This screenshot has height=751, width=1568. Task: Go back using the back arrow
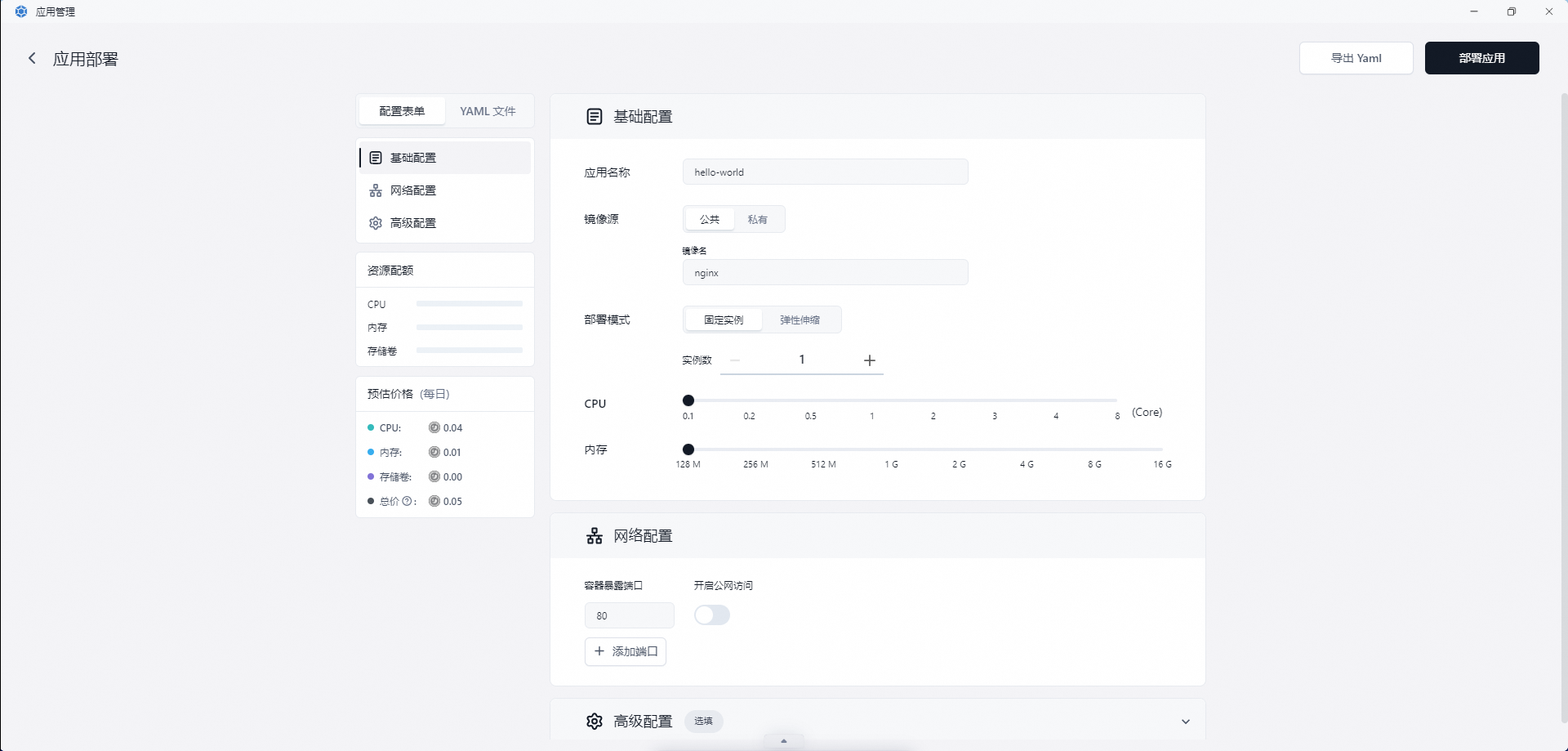(32, 58)
